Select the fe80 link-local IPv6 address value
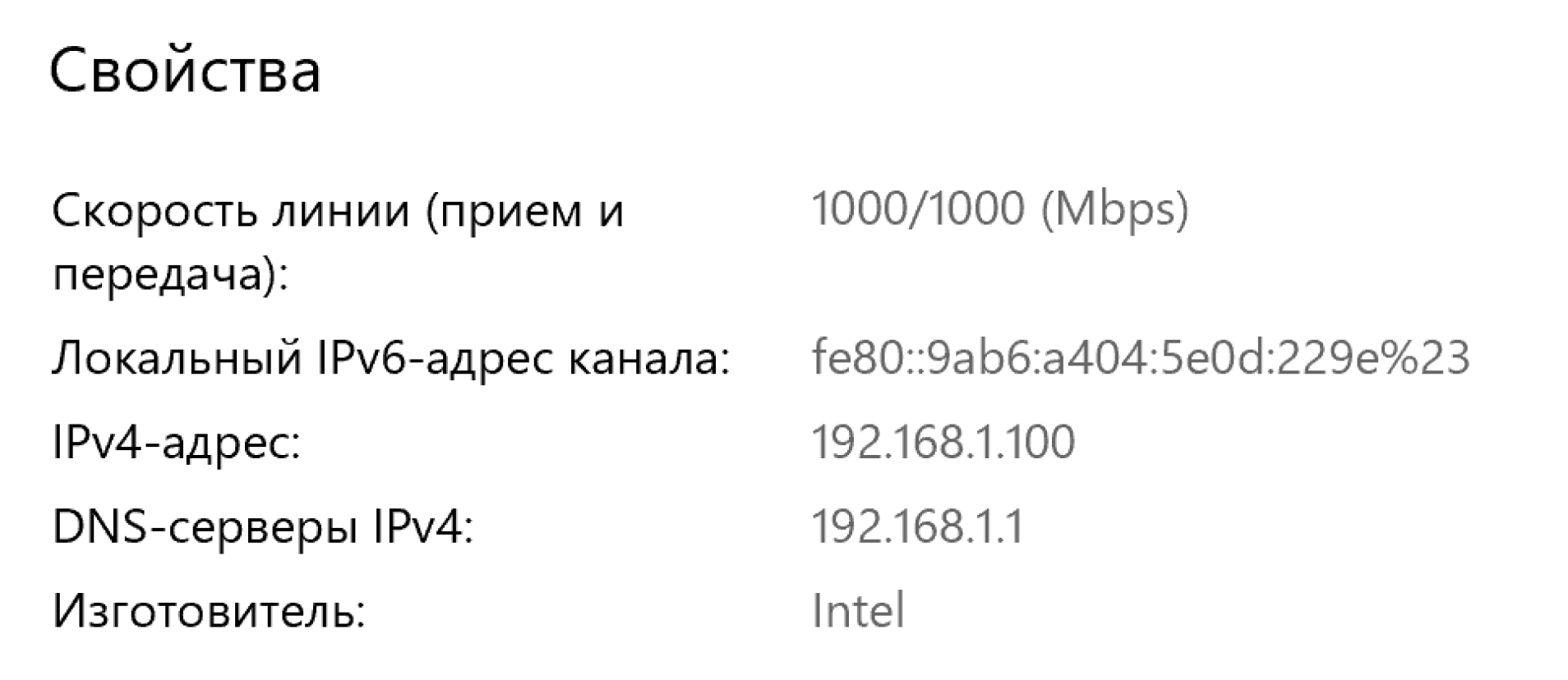Viewport: 1568px width, 680px height. [x=1140, y=358]
